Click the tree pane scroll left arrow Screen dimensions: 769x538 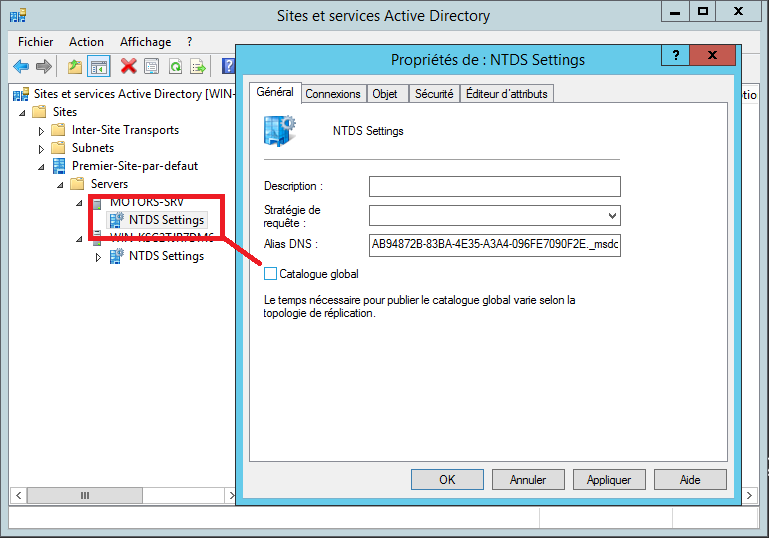click(18, 495)
